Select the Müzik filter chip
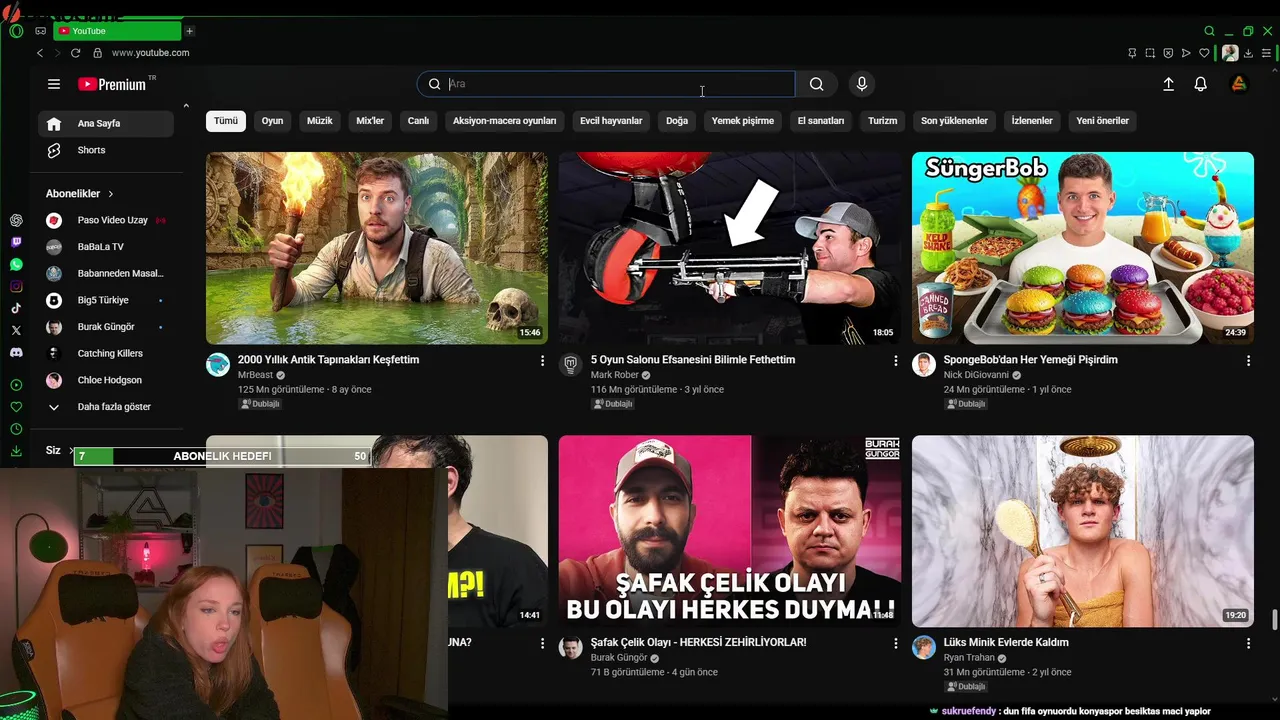Image resolution: width=1280 pixels, height=720 pixels. [319, 121]
